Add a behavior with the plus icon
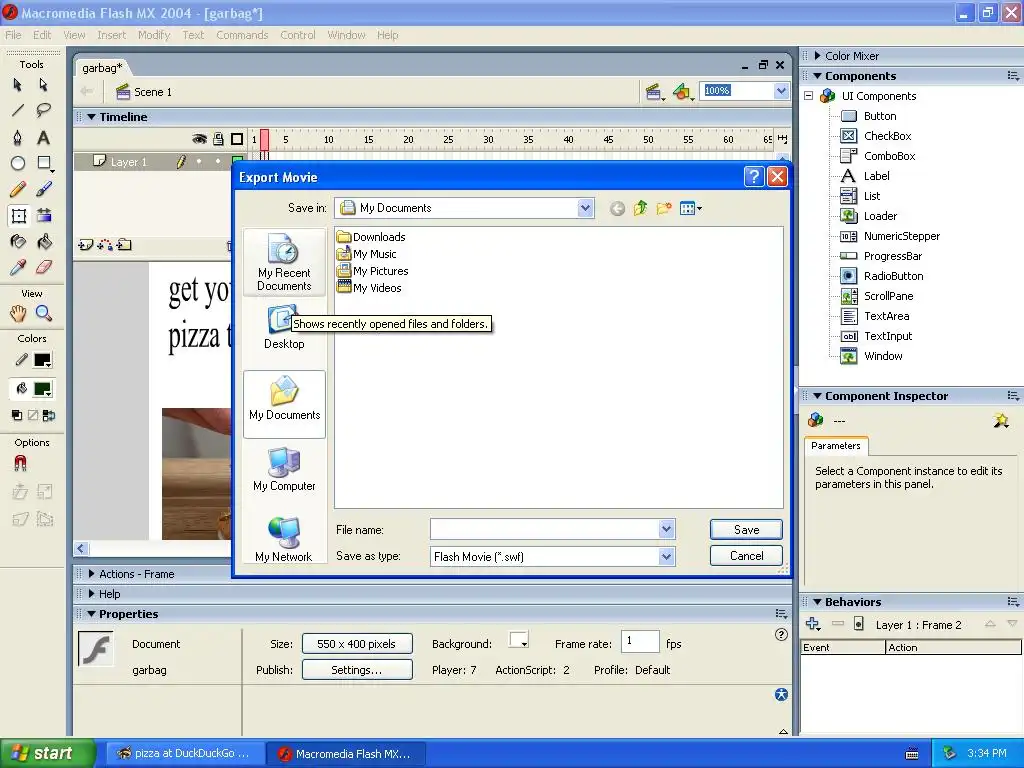Image resolution: width=1024 pixels, height=768 pixels. (x=812, y=624)
